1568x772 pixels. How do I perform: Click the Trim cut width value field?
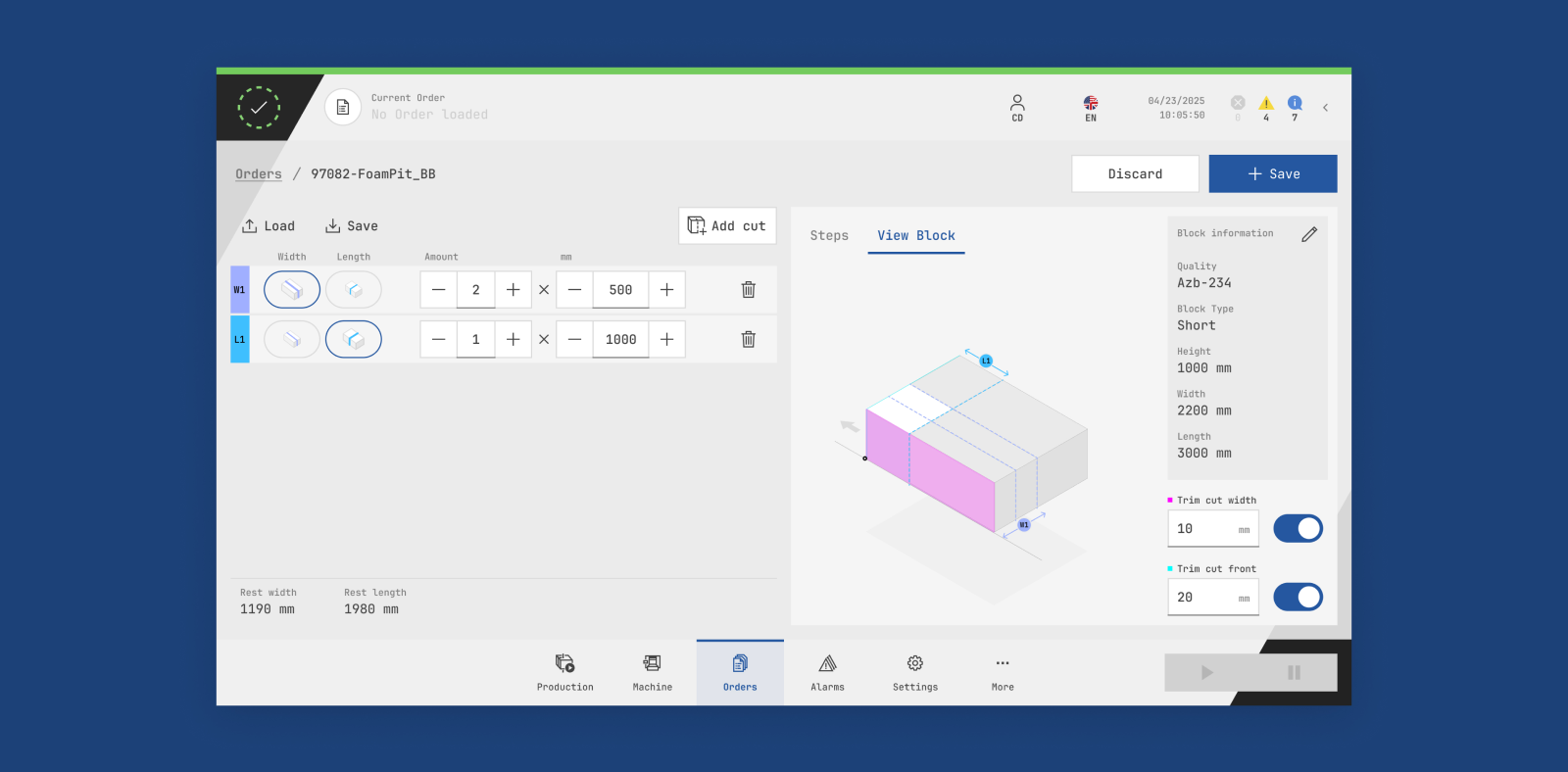[x=1204, y=529]
